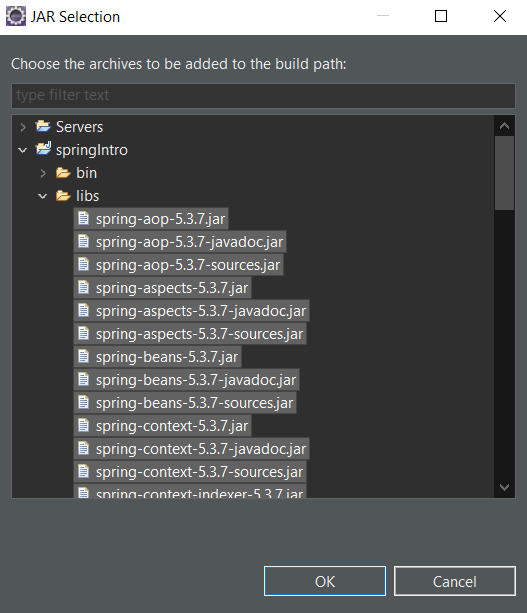Collapse the springIntro project node
527x613 pixels.
pos(23,150)
